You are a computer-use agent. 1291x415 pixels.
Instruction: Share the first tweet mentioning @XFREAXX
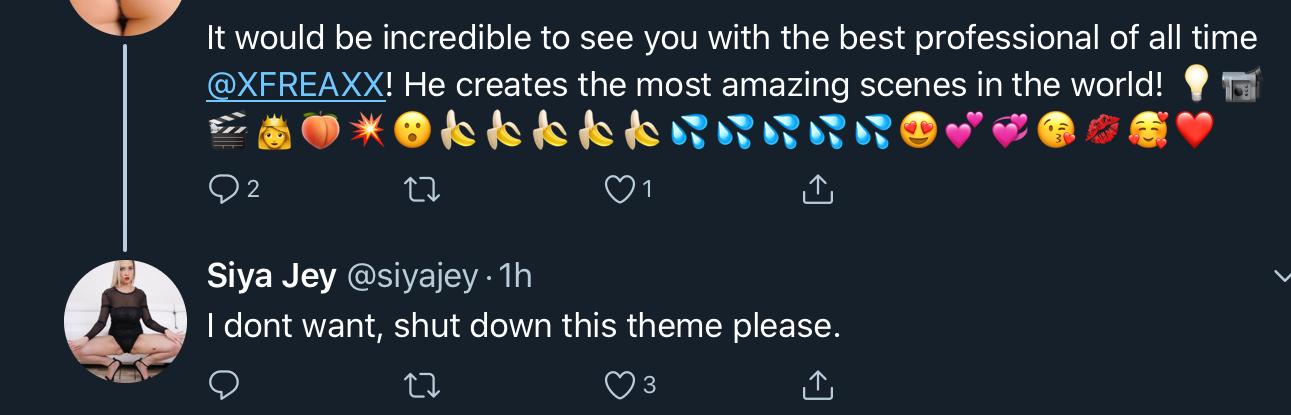818,188
